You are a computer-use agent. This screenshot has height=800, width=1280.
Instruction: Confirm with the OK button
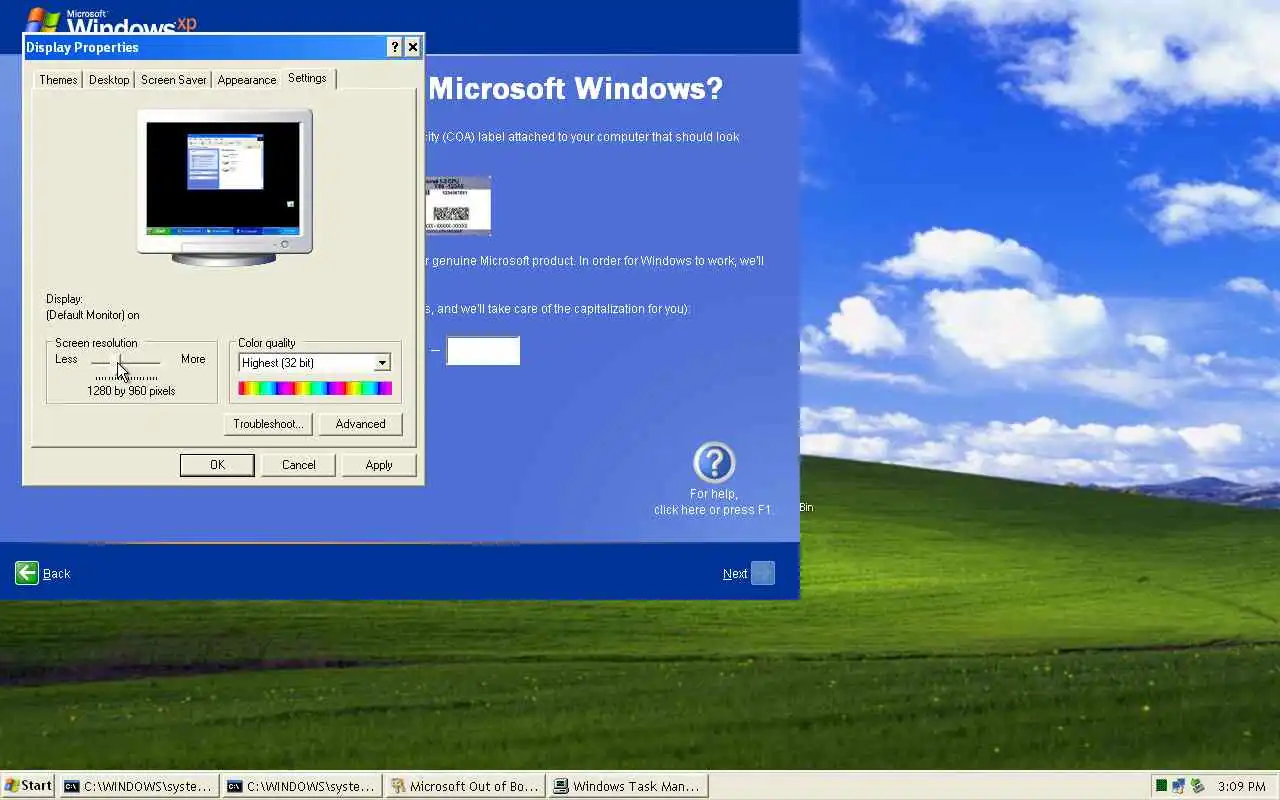[217, 465]
